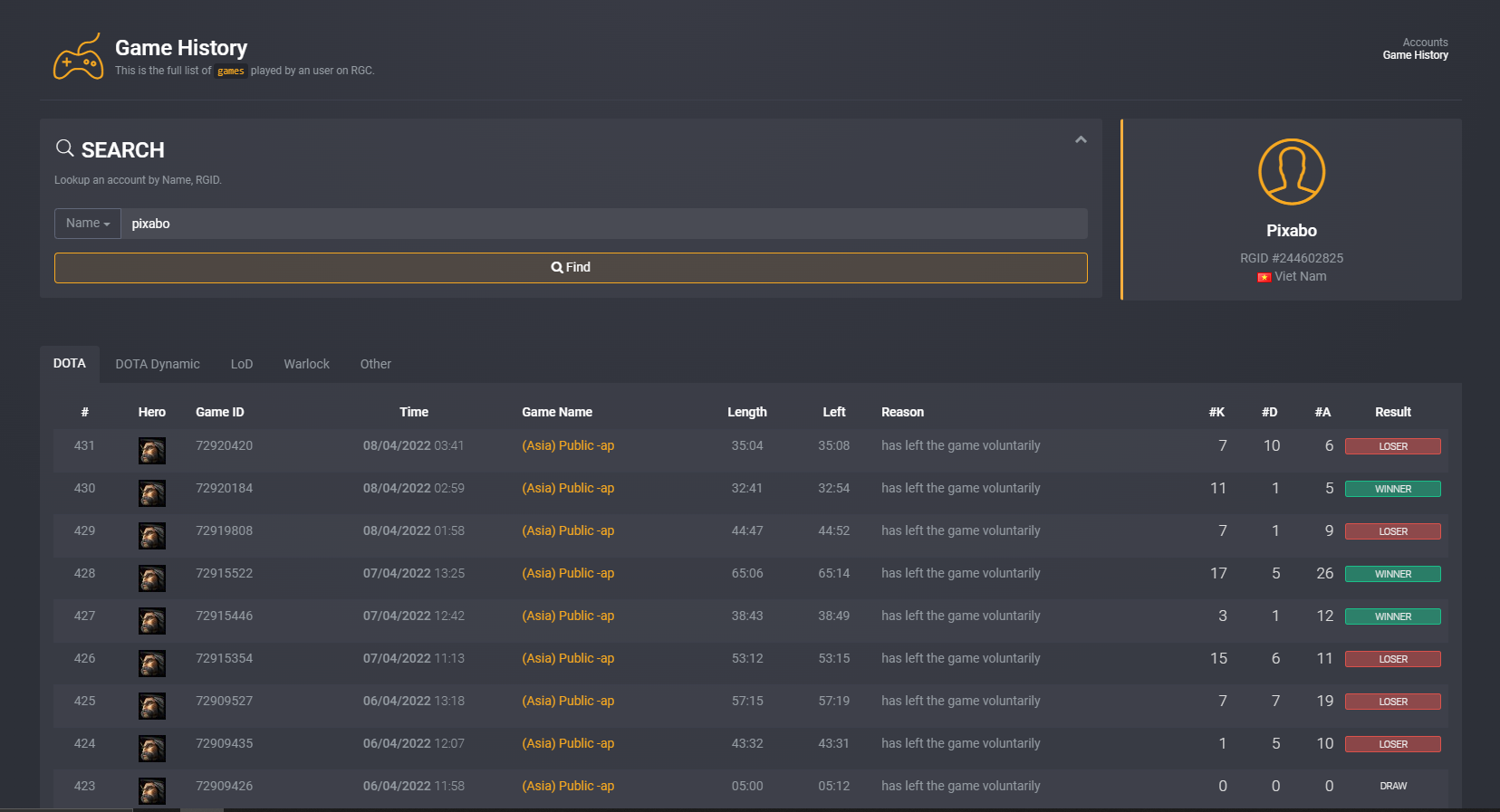Click the hero icon in row 430
Screen dimensions: 1500x812
[152, 493]
